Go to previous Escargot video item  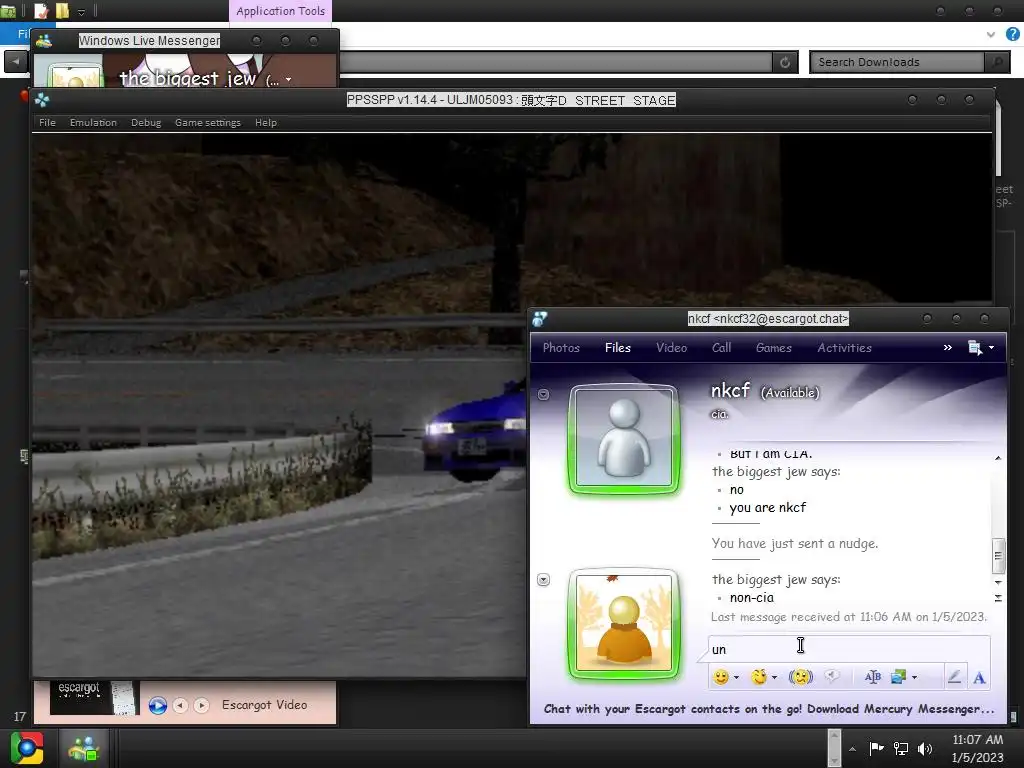(x=180, y=705)
